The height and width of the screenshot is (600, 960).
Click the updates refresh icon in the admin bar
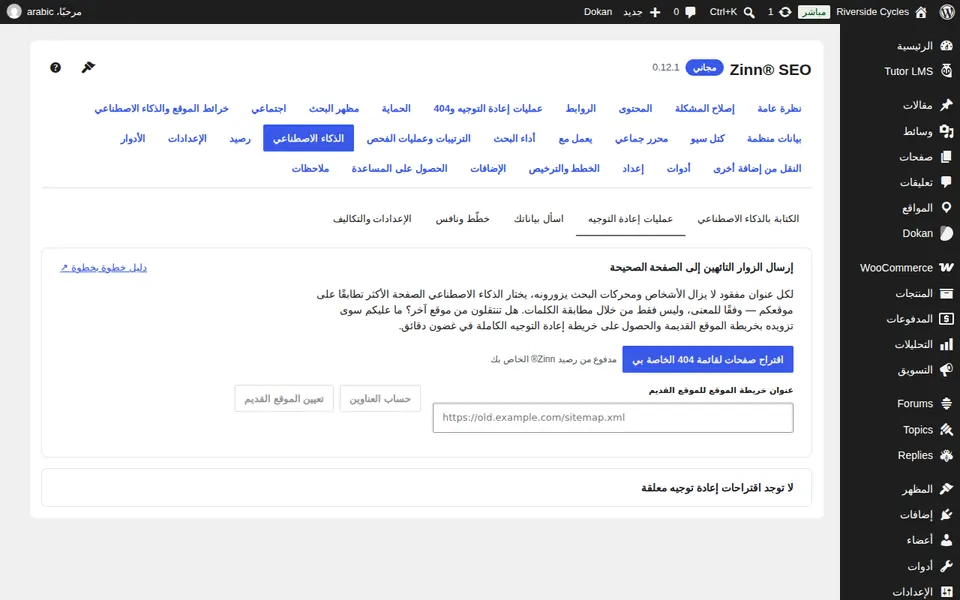point(786,12)
